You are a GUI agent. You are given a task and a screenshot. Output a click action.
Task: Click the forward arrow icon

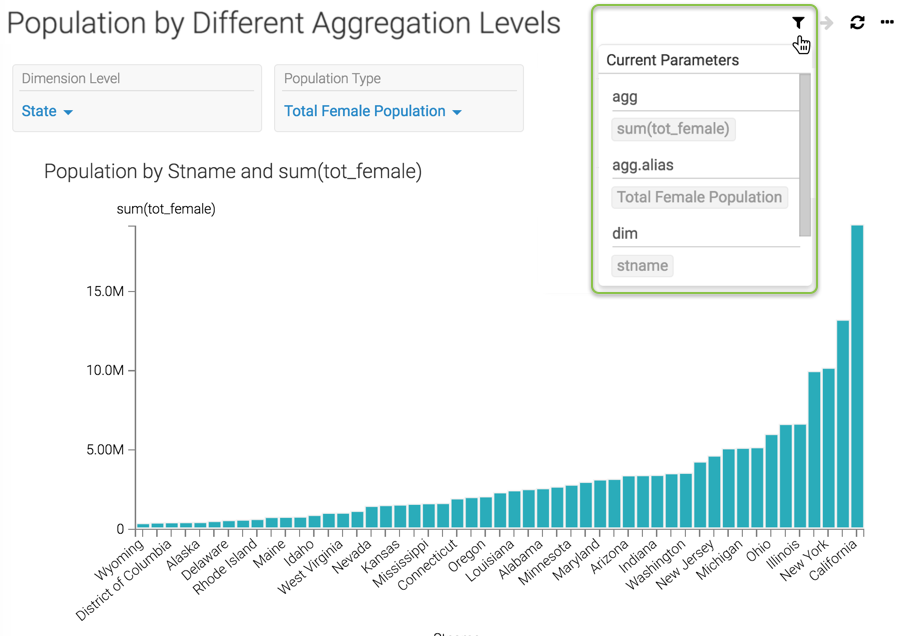(826, 22)
